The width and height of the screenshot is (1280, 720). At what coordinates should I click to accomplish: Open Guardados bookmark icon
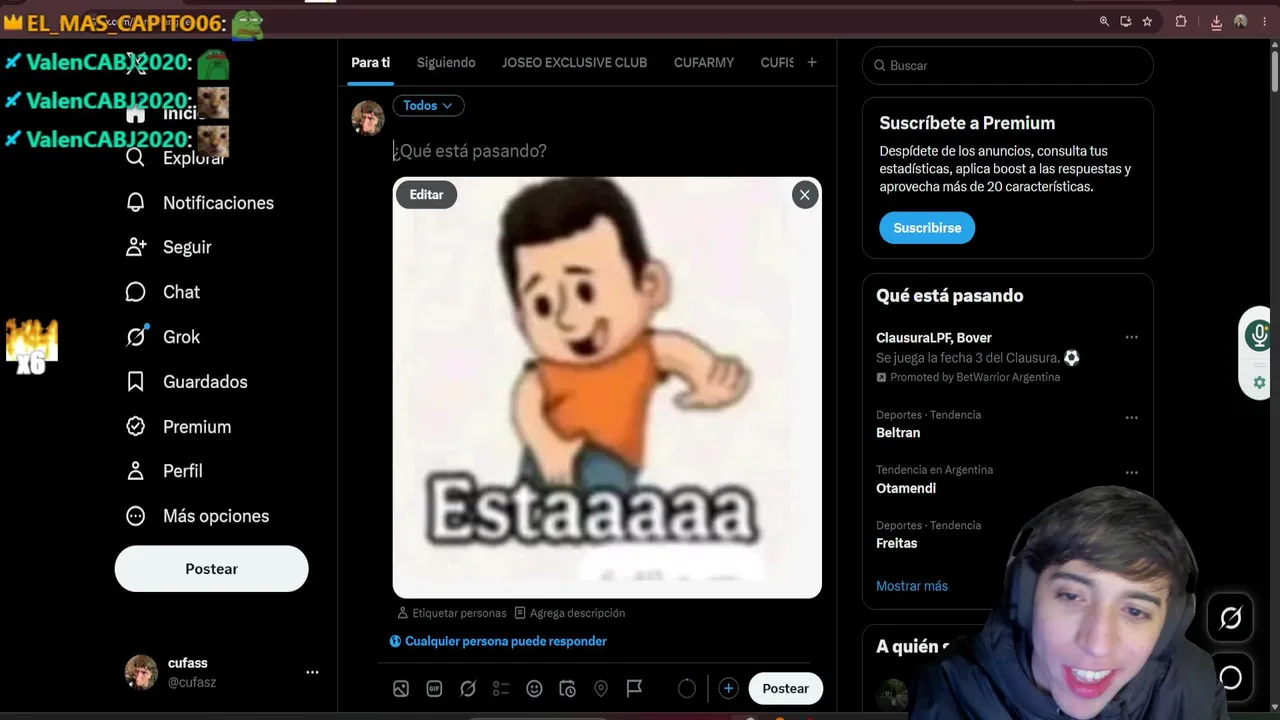pyautogui.click(x=136, y=381)
